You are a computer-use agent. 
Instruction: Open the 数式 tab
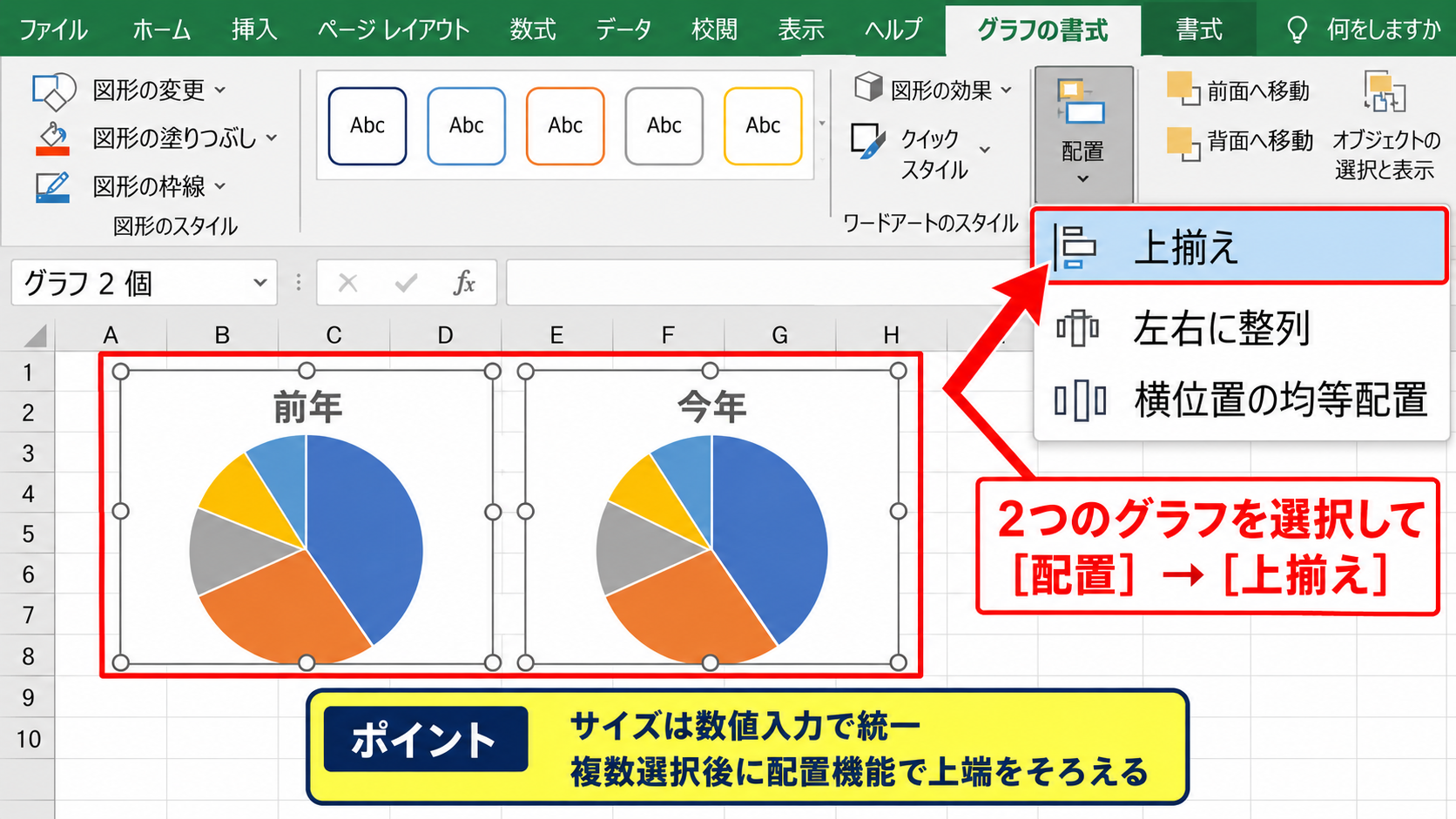point(533,30)
